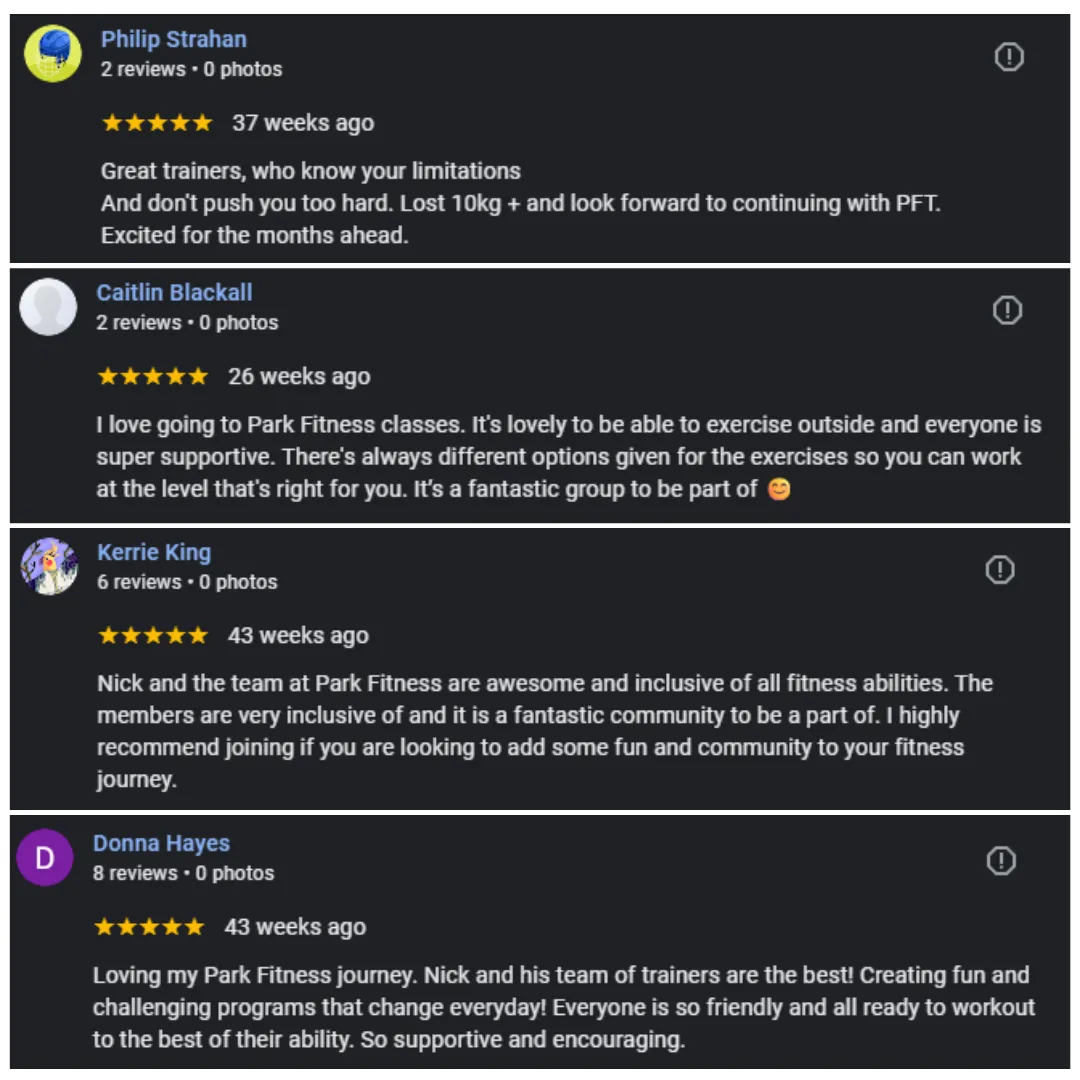1080x1080 pixels.
Task: Click "2 reviews · 0 photos" under Philip Strahan
Action: pos(191,69)
